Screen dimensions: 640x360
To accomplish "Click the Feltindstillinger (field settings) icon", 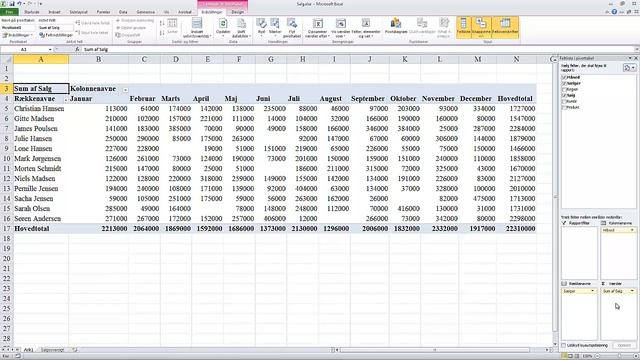I will click(x=42, y=35).
